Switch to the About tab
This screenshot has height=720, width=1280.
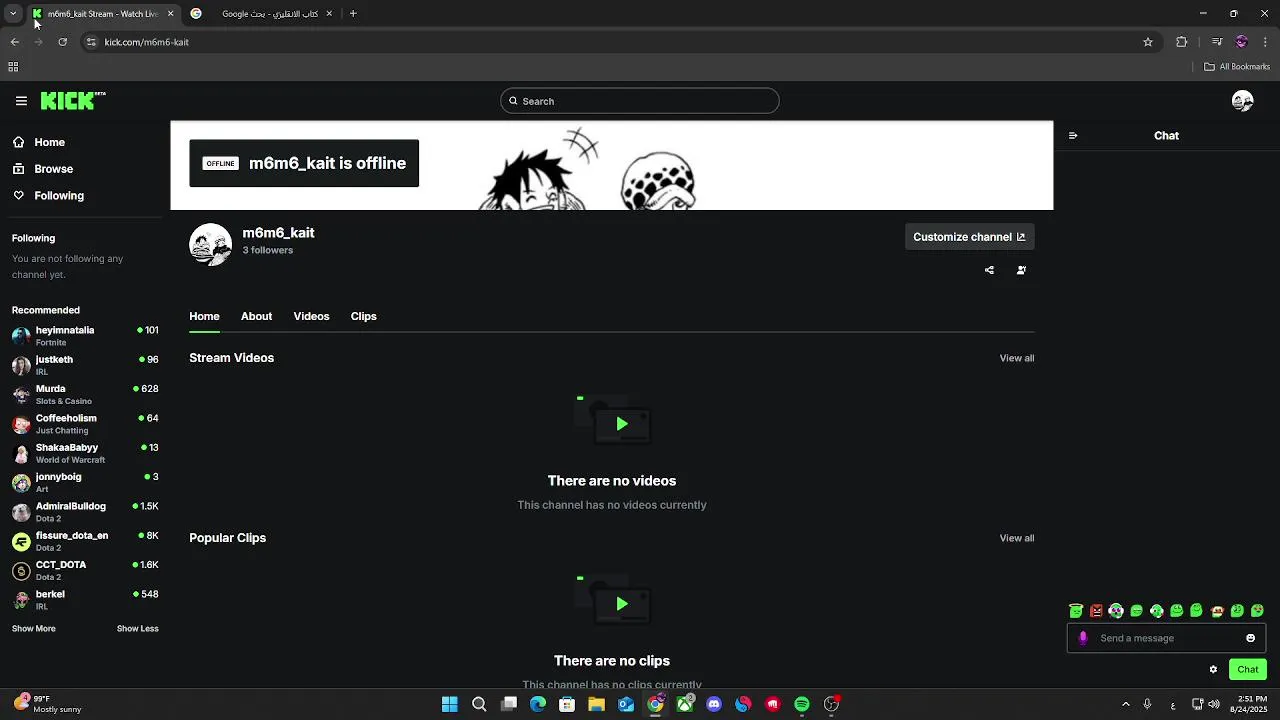point(256,316)
